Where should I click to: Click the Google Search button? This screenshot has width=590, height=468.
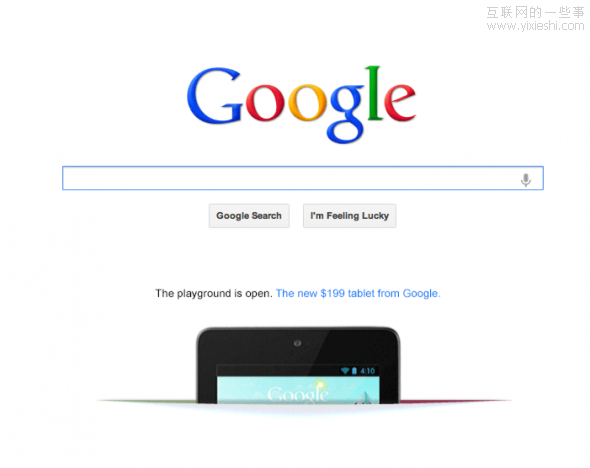pos(249,216)
